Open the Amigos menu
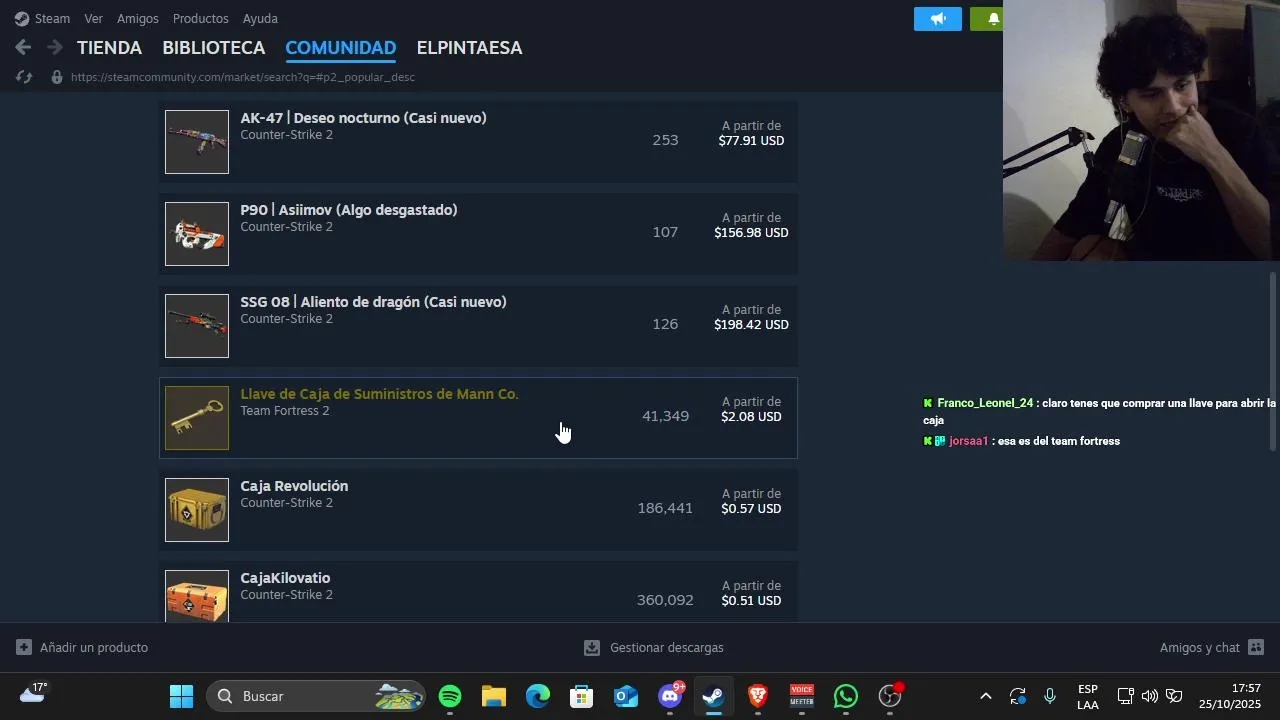Image resolution: width=1280 pixels, height=720 pixels. 138,18
